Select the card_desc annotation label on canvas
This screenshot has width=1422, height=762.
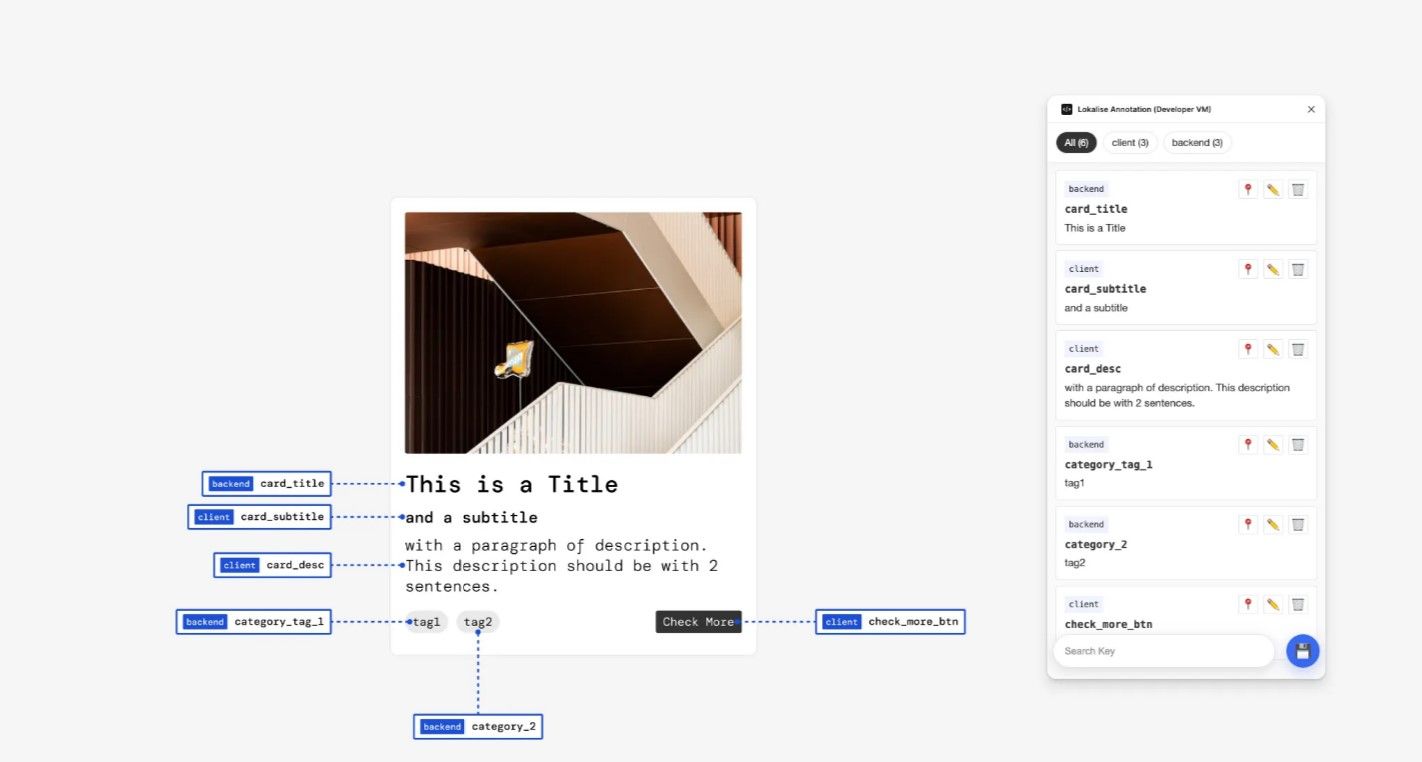[273, 565]
